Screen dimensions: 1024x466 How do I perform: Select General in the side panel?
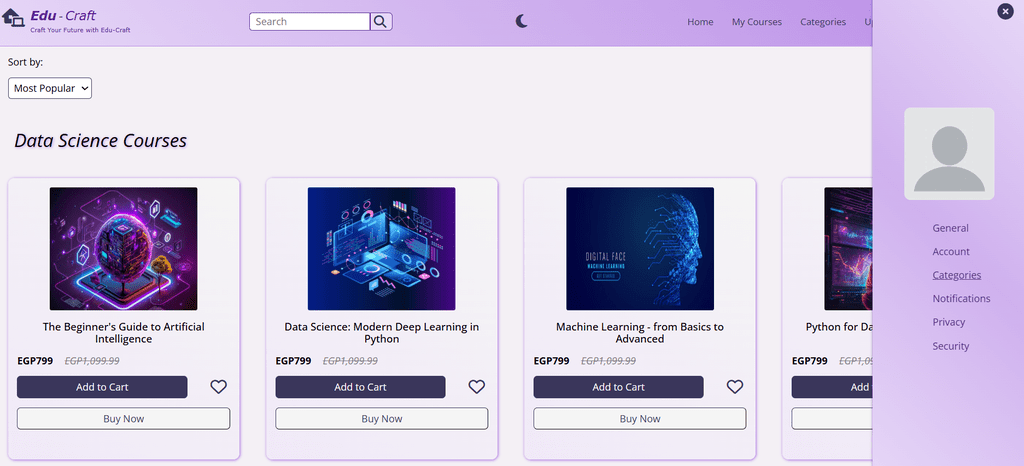[x=951, y=228]
